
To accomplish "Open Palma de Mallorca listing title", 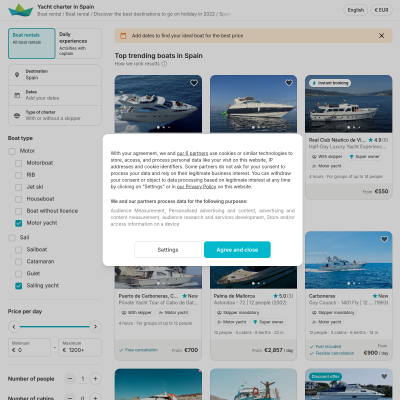I will pyautogui.click(x=234, y=296).
